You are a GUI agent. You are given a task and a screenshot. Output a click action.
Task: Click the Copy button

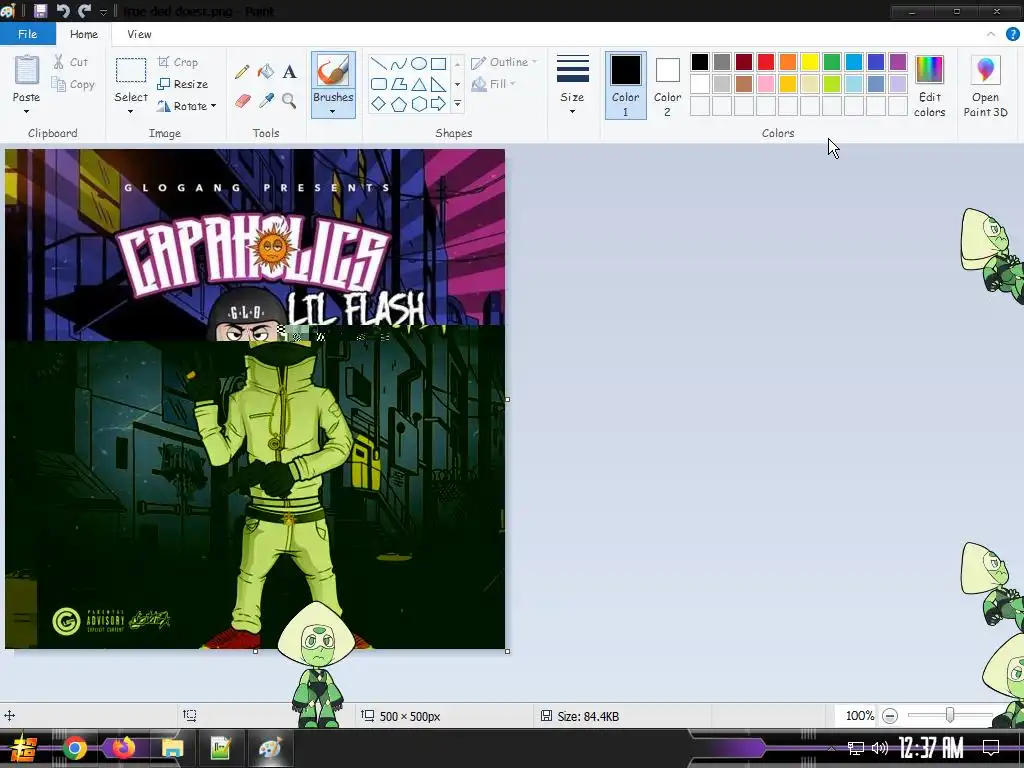72,84
